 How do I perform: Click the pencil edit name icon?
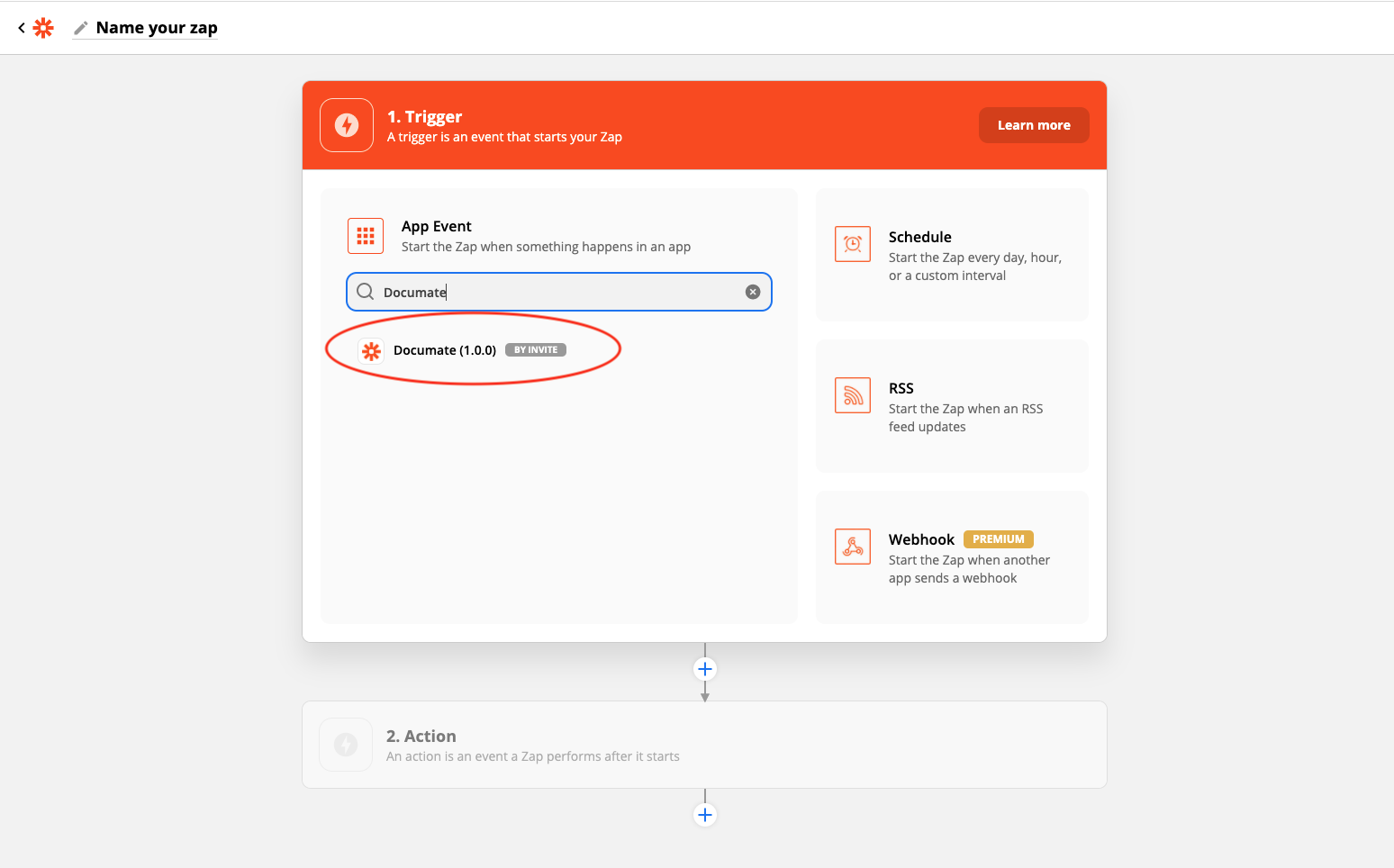[x=81, y=28]
